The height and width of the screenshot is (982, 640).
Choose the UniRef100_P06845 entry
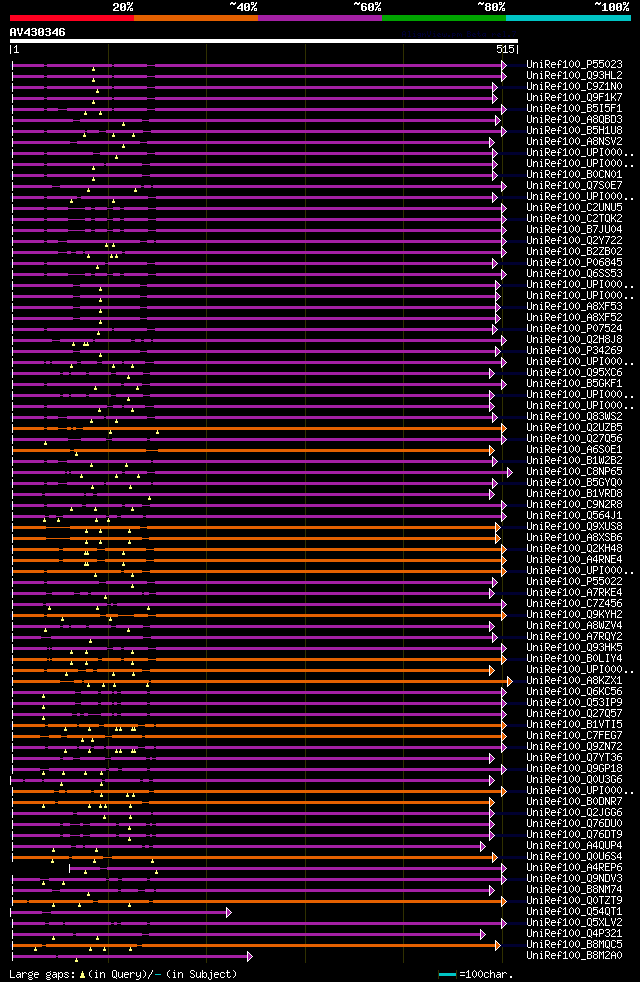point(574,262)
